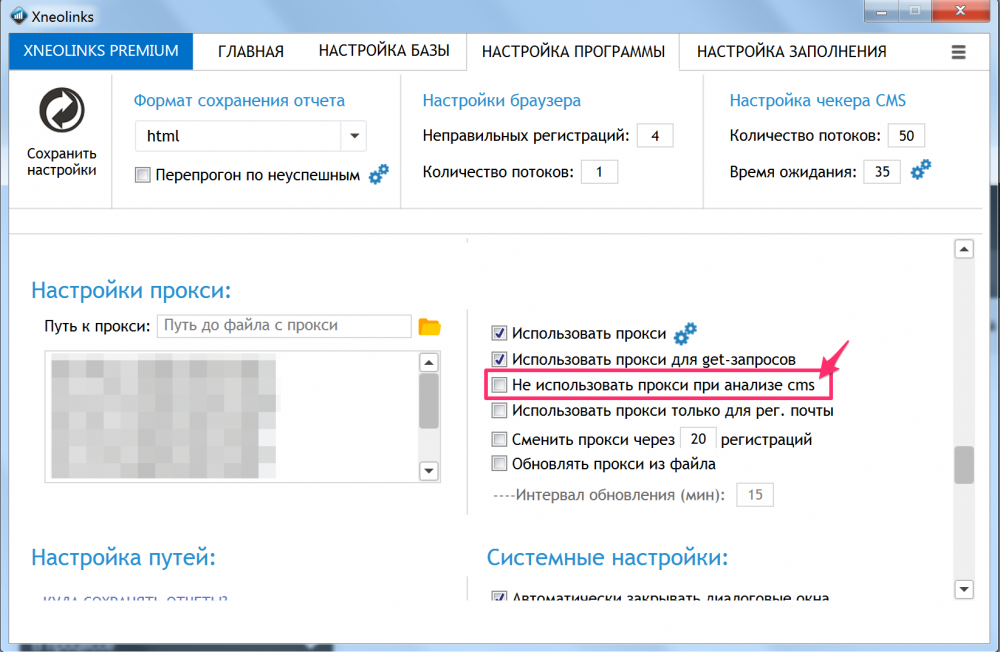Click proxy list scroll down arrow
Screen dimensions: 1000x652
[x=429, y=471]
